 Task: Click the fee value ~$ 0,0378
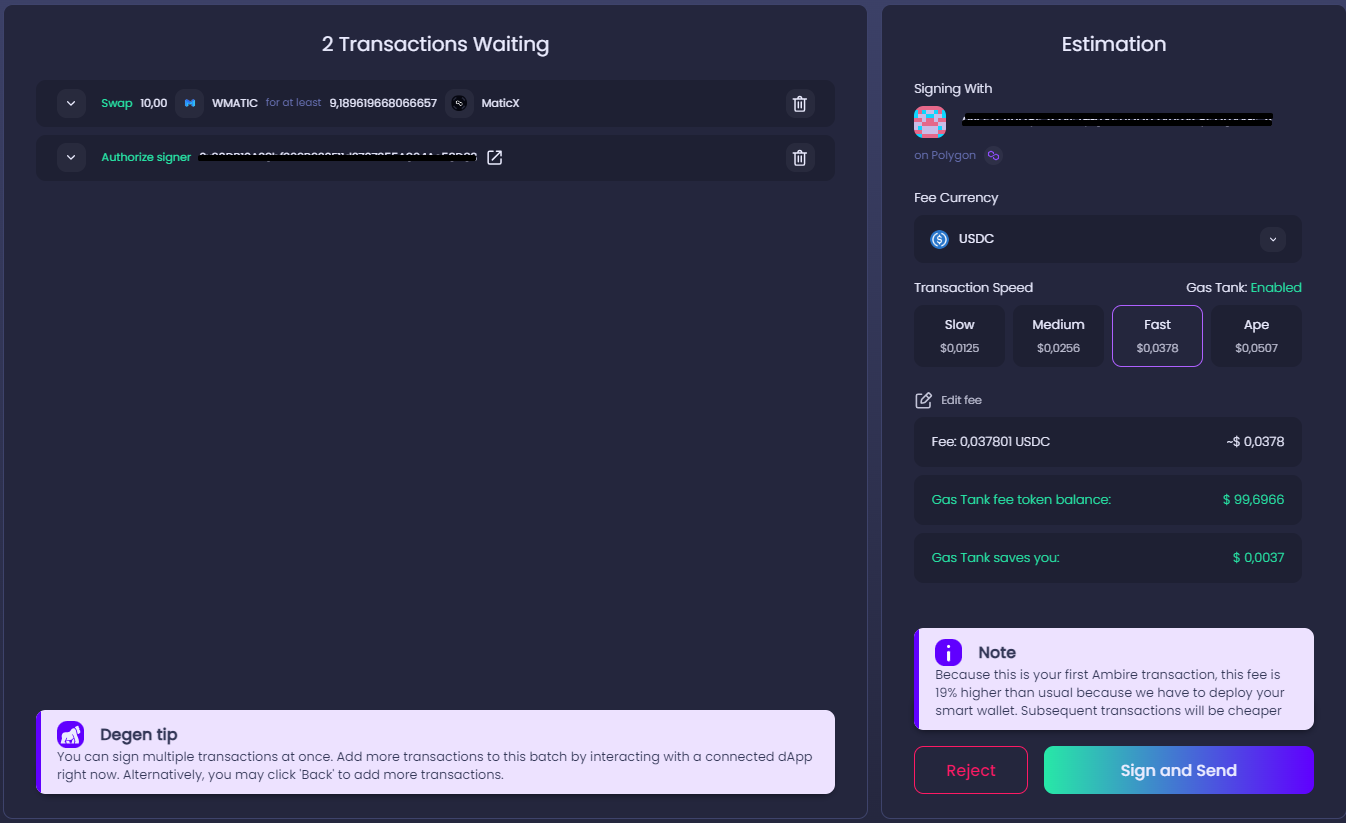(1255, 441)
